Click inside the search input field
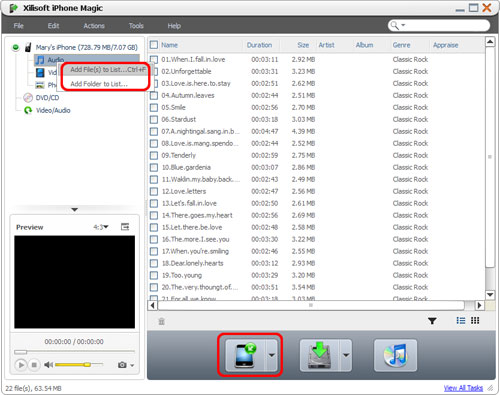 446,25
